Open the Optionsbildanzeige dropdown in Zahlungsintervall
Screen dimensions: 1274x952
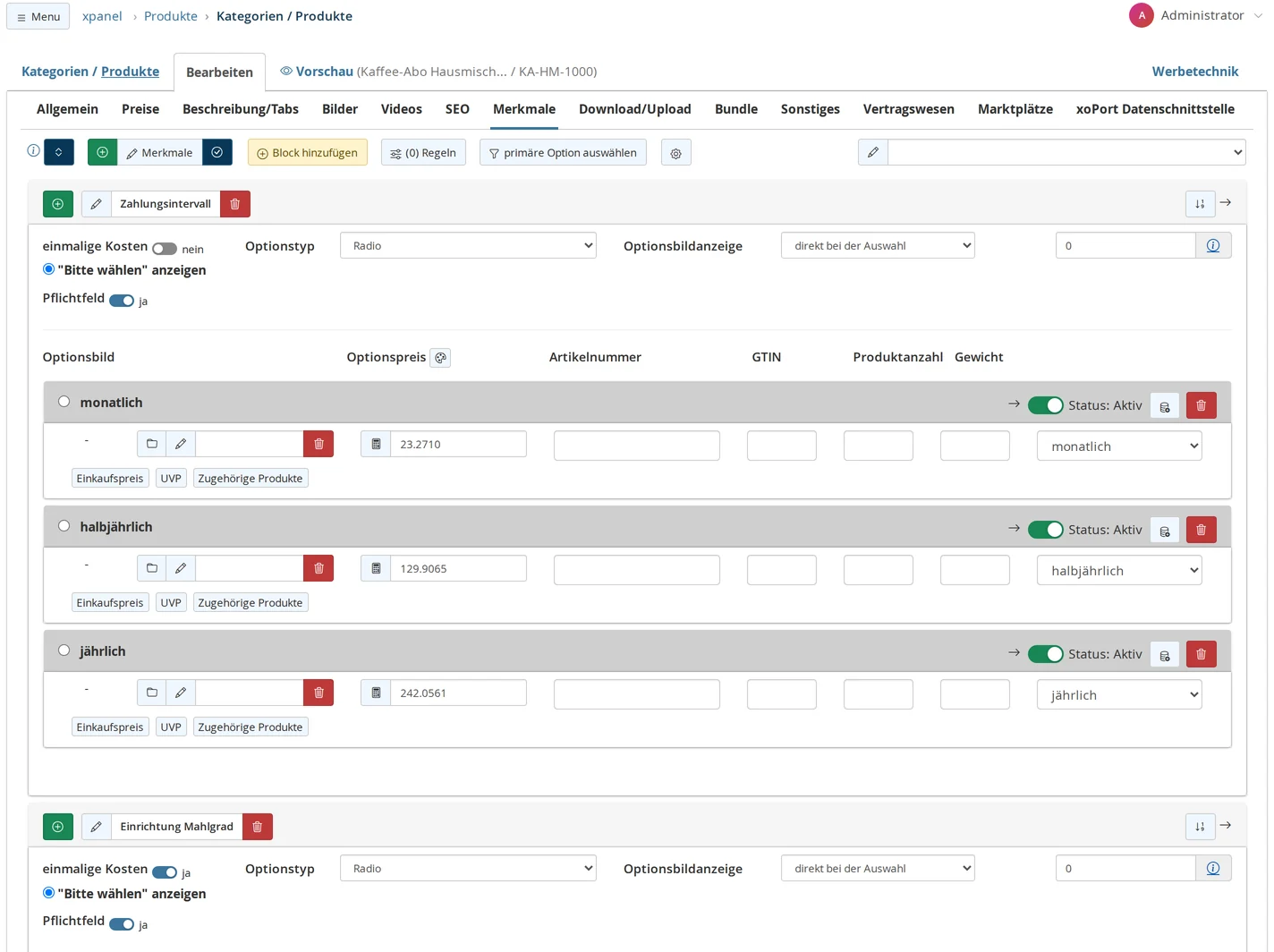(878, 246)
